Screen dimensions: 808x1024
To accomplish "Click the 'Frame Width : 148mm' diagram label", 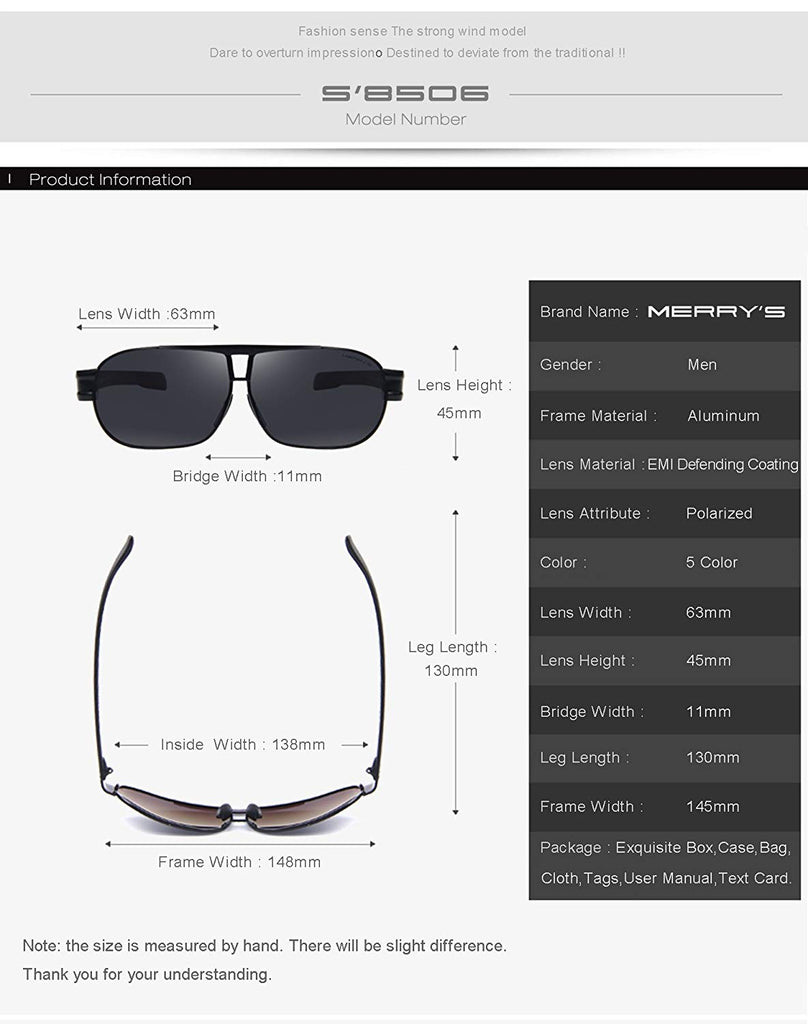I will click(x=239, y=862).
